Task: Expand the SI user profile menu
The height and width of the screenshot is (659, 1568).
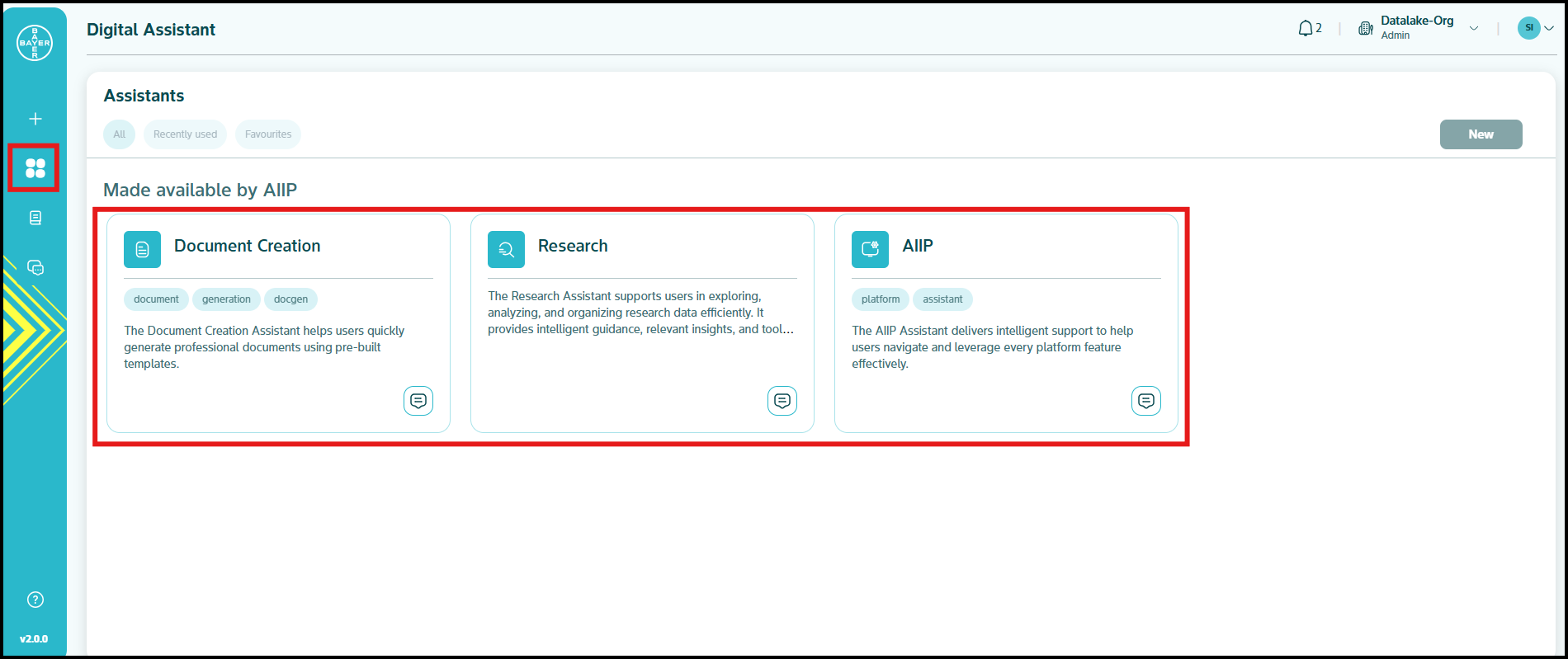Action: coord(1536,28)
